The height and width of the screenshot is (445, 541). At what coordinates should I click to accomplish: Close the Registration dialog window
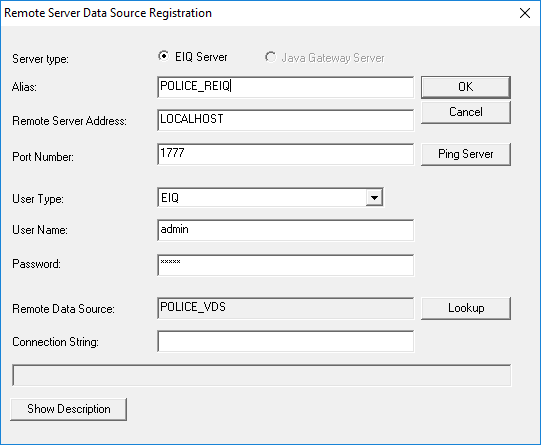point(525,13)
